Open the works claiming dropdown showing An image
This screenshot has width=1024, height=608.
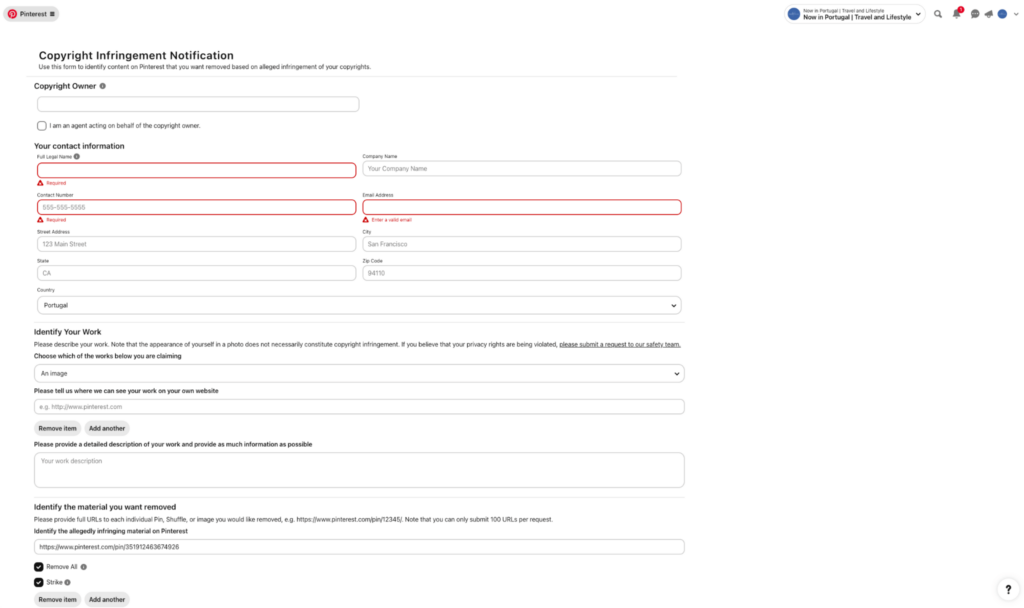click(360, 372)
